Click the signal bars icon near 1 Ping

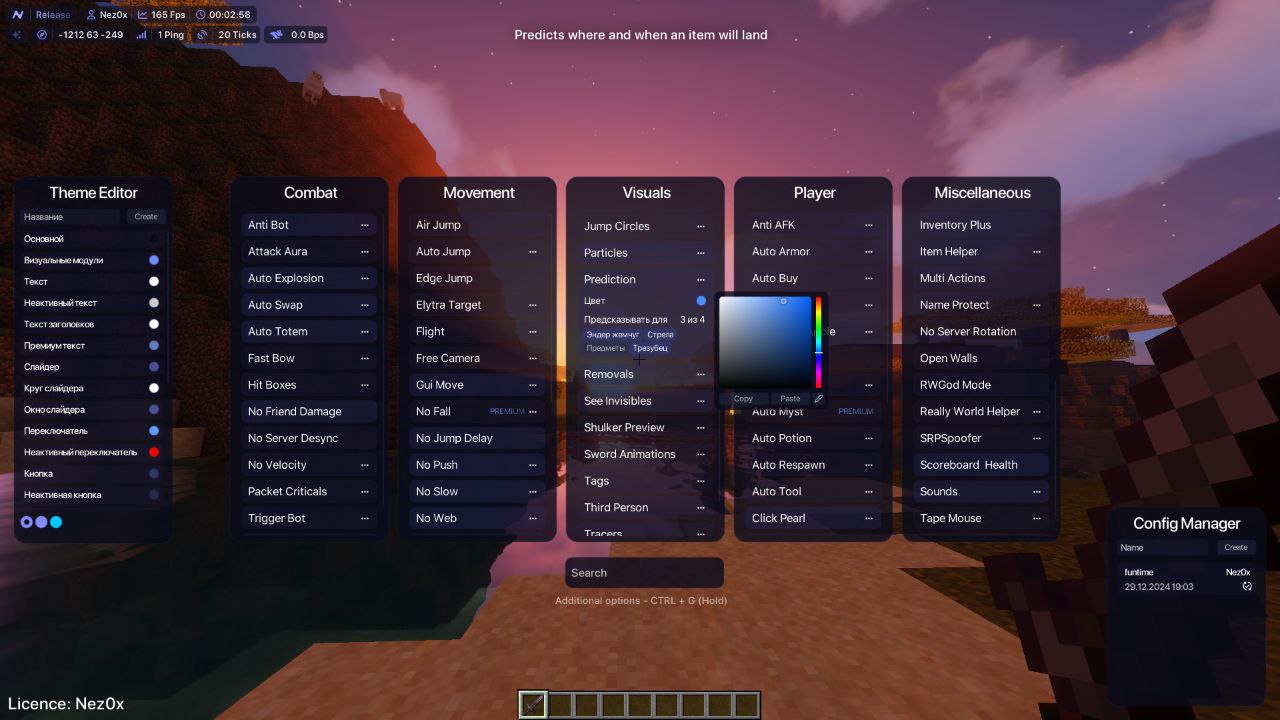coord(142,34)
